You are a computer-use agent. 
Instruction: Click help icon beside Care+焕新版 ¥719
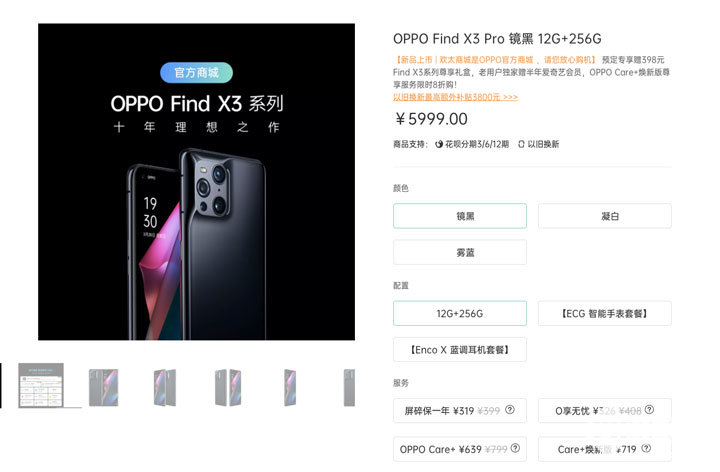(x=646, y=448)
